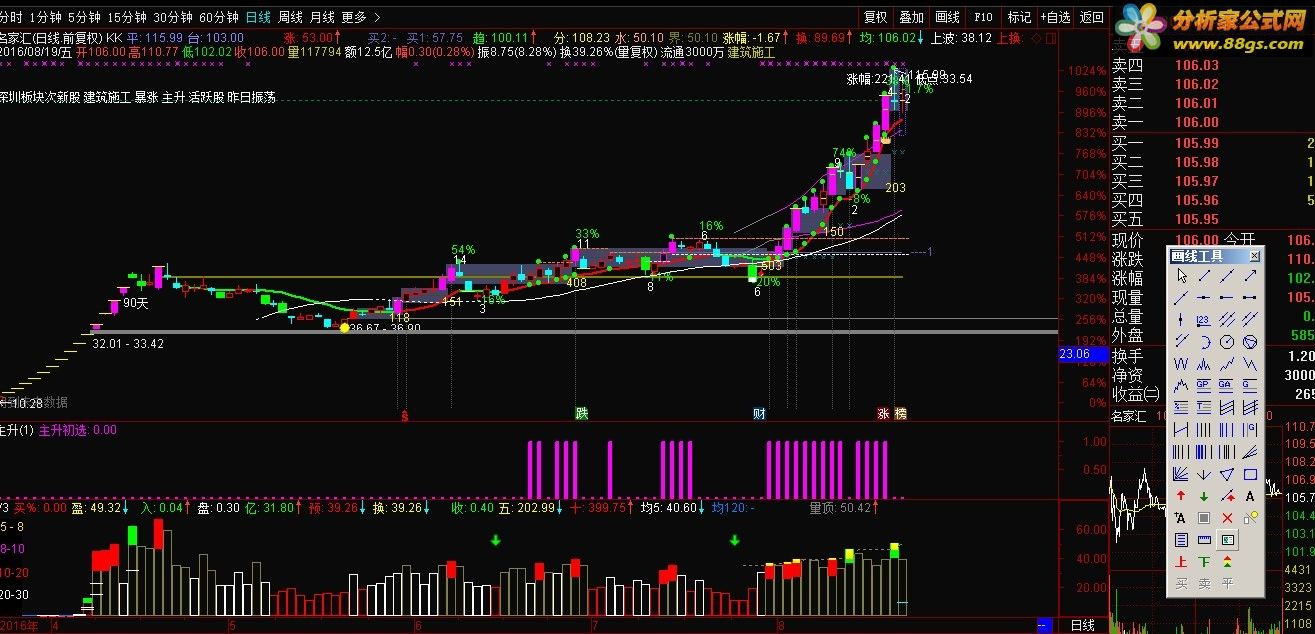Choose the triangle shape drawing tool

(x=1226, y=473)
